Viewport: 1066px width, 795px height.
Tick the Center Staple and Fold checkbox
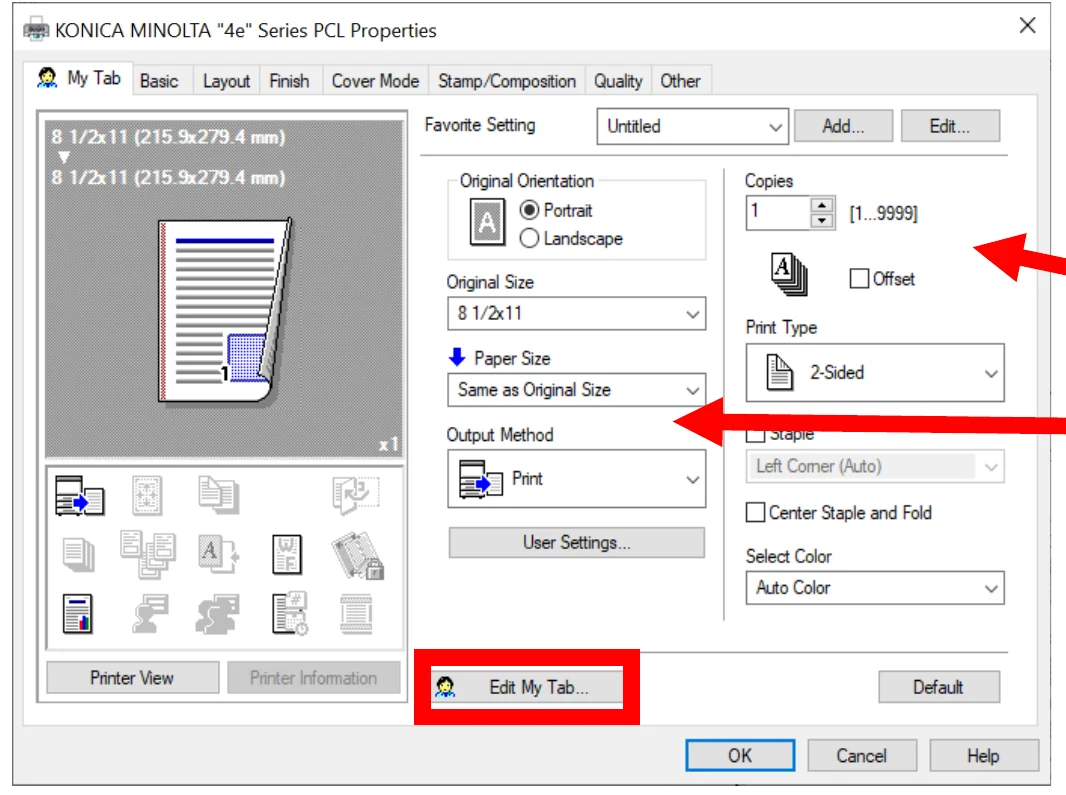click(x=755, y=512)
